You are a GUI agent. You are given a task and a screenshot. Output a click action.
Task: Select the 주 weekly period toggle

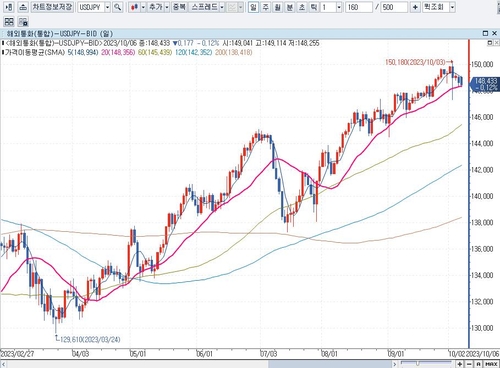click(265, 7)
